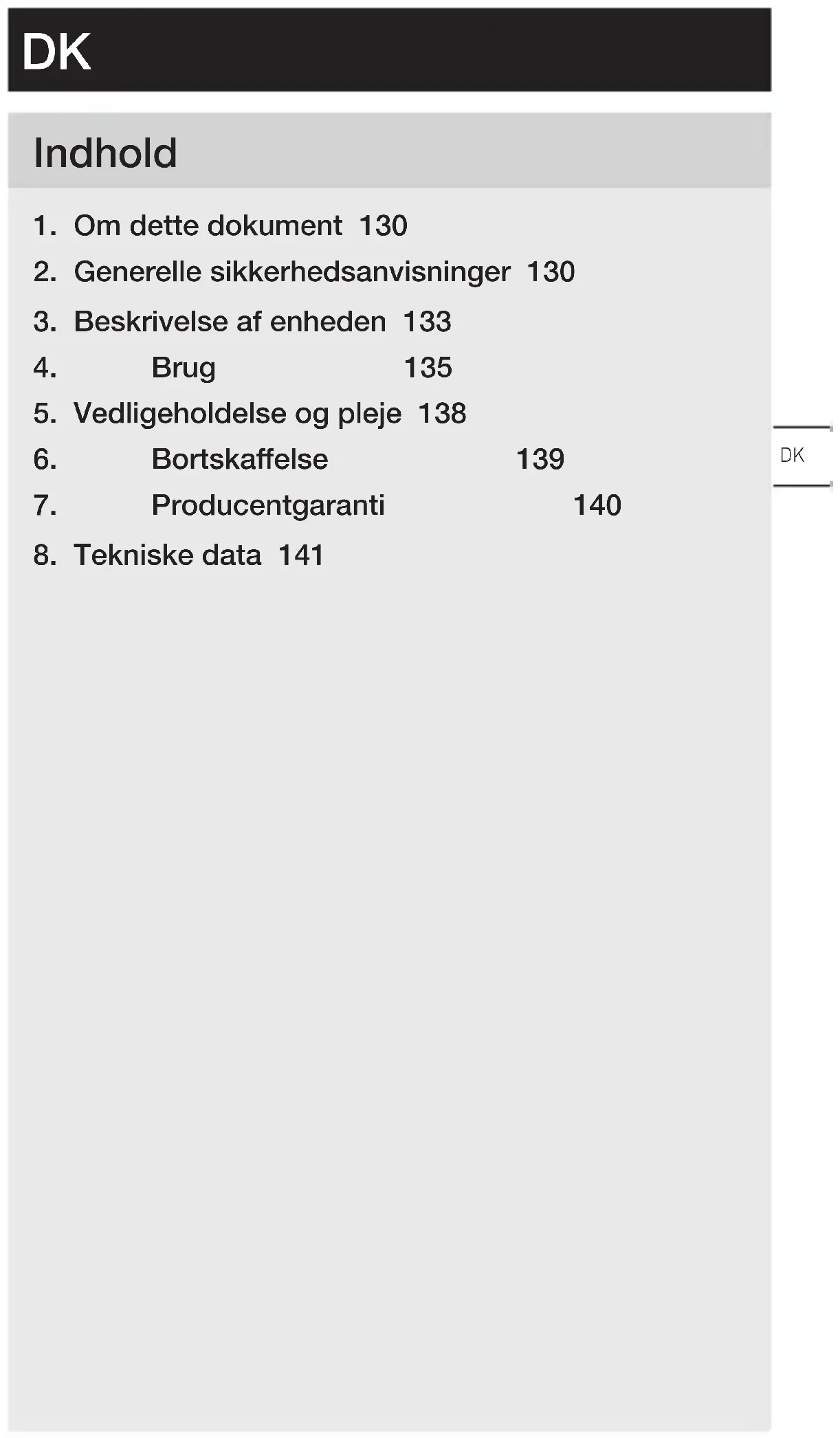Click the chapter number '7.' before Producentgaranti

click(45, 505)
